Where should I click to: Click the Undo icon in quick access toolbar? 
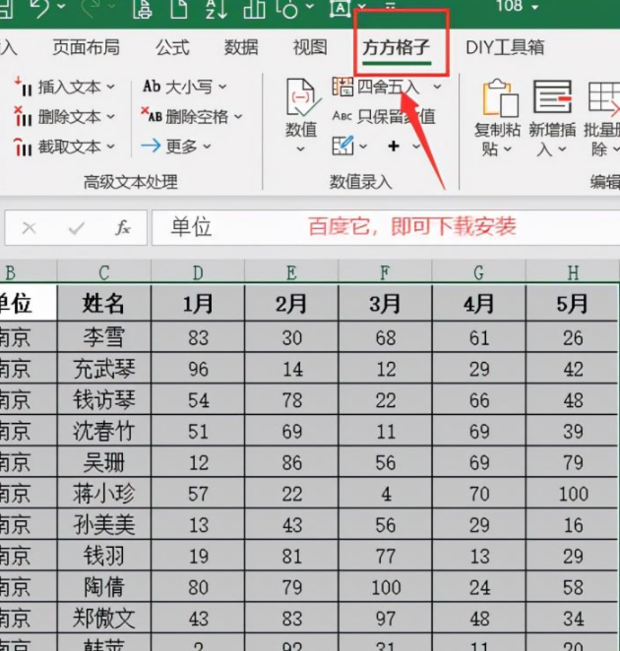[x=41, y=8]
